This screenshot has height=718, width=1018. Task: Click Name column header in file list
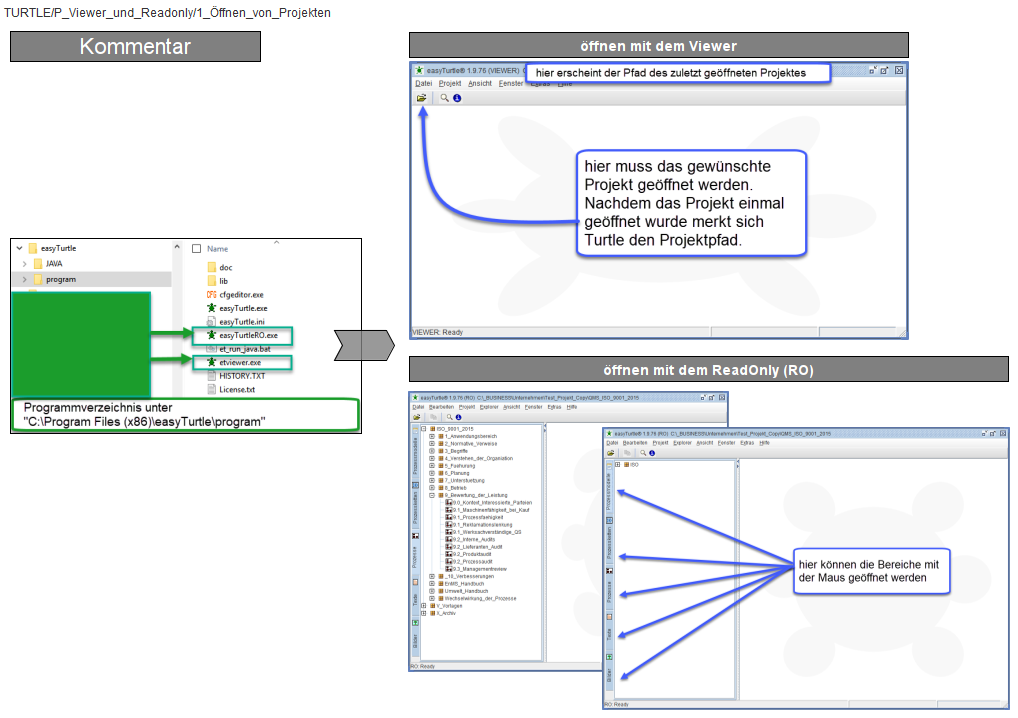217,249
